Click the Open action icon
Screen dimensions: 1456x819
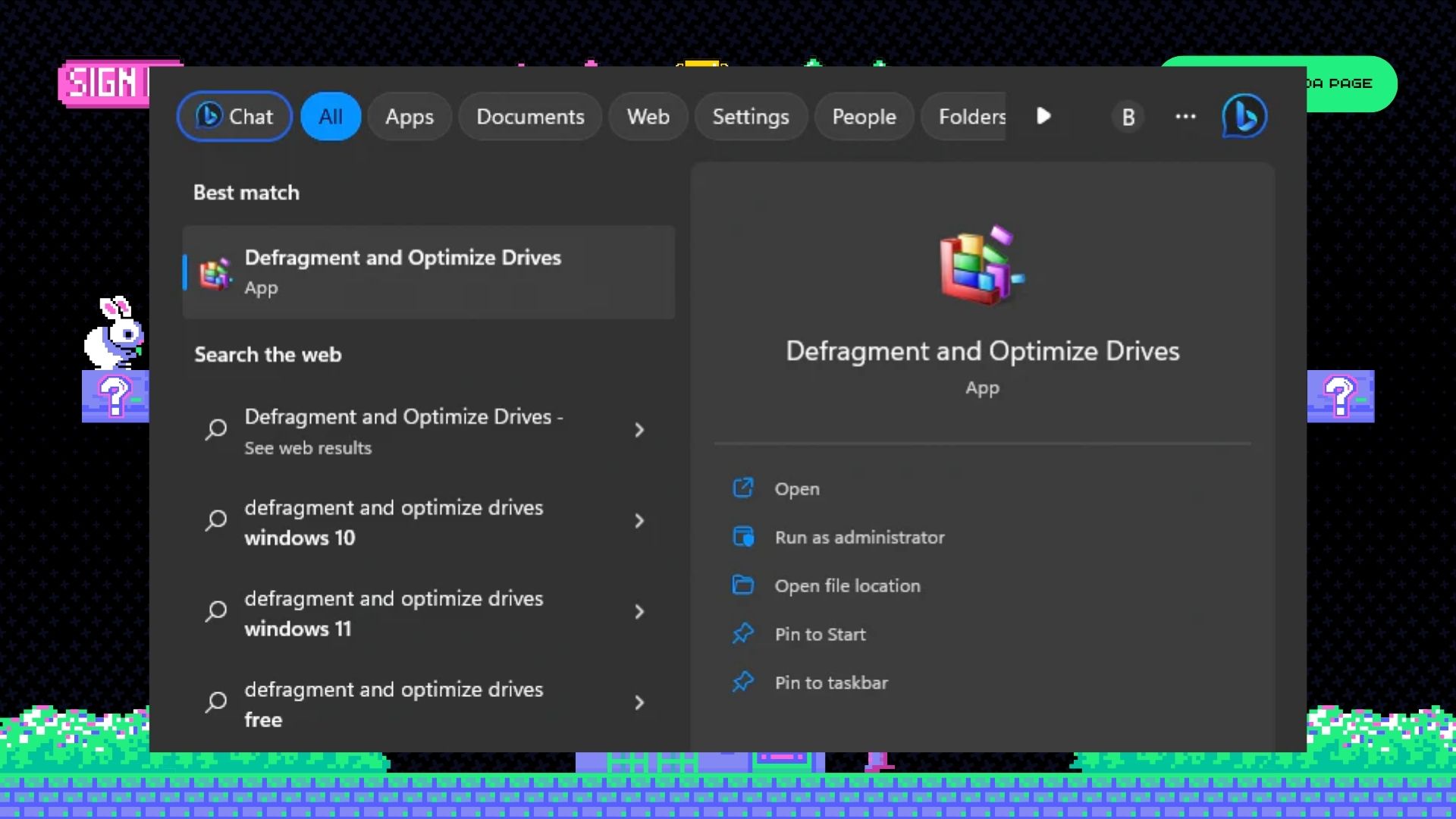(743, 488)
